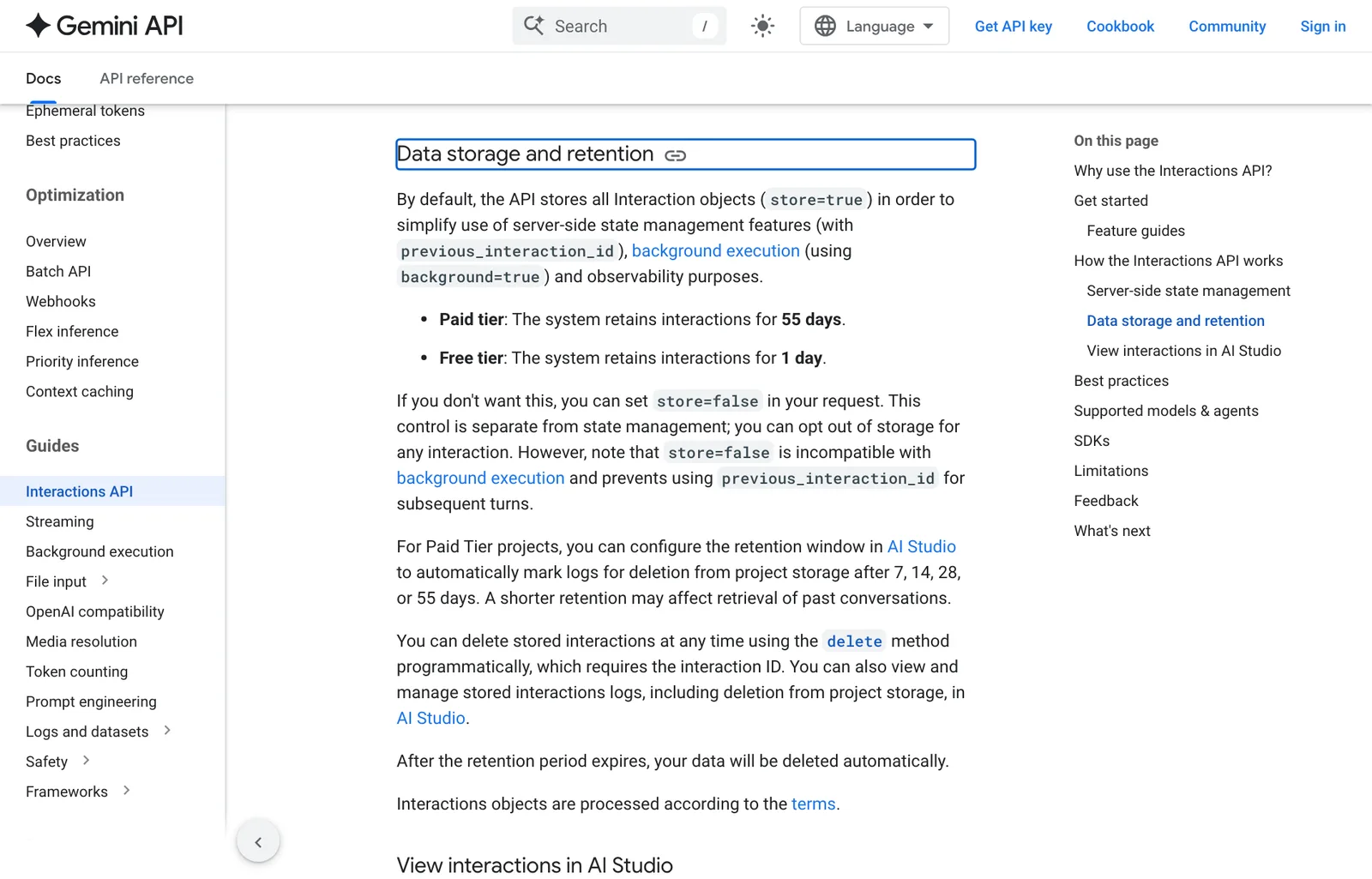Expand the File input submenu chevron
This screenshot has height=879, width=1372.
[x=105, y=581]
